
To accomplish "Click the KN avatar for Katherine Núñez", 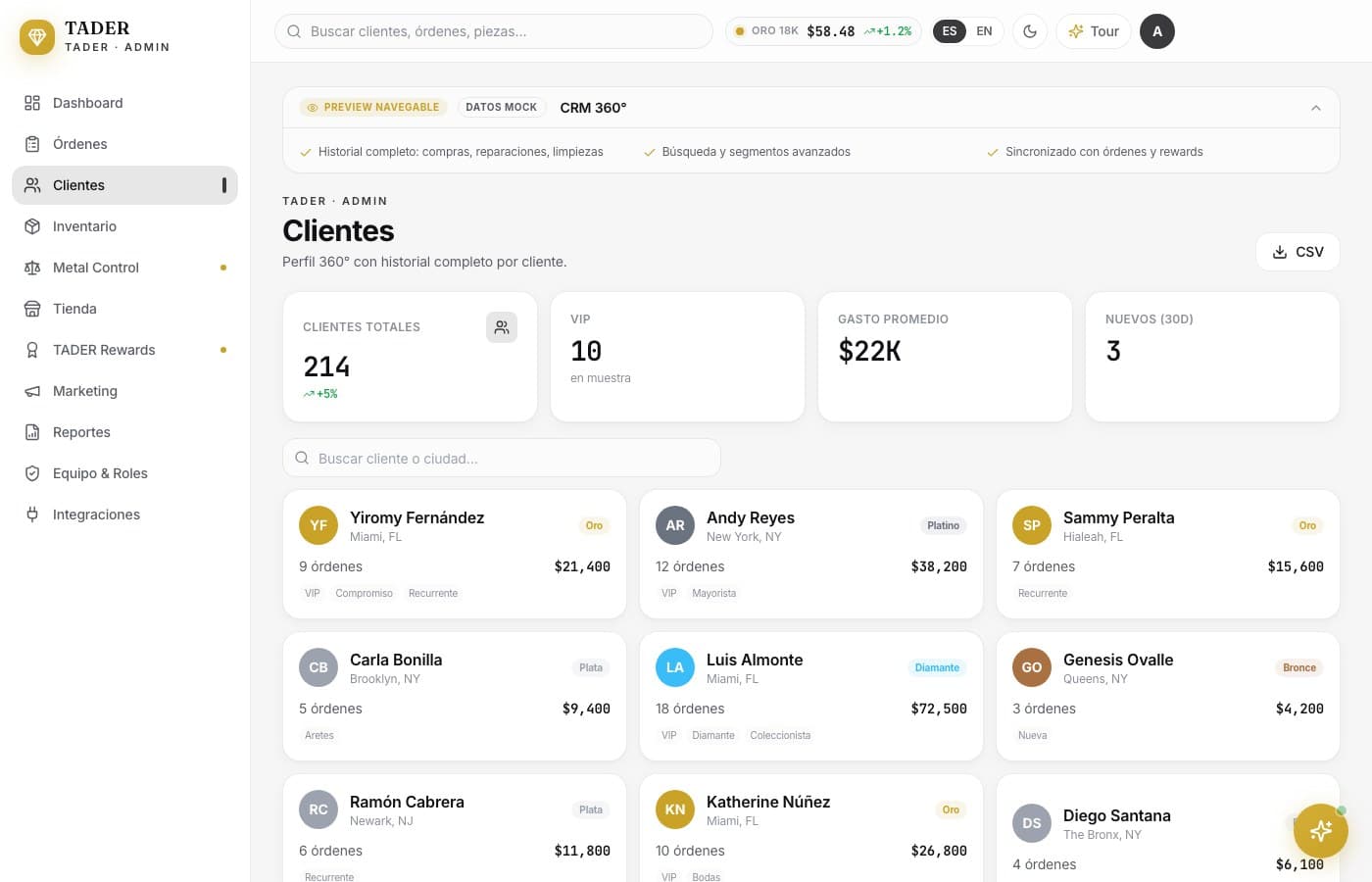I will click(x=675, y=809).
